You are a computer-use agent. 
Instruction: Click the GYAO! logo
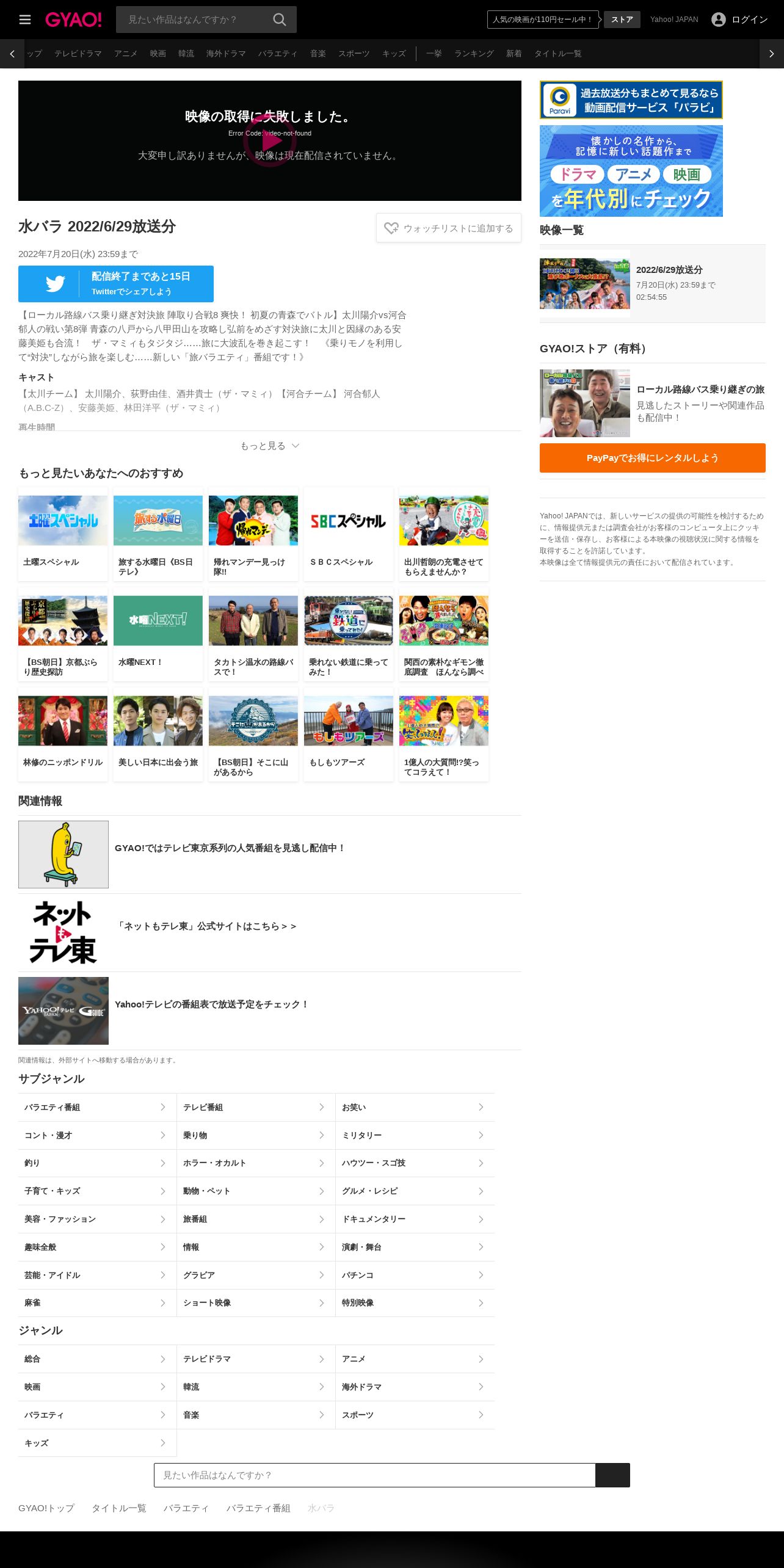[73, 20]
